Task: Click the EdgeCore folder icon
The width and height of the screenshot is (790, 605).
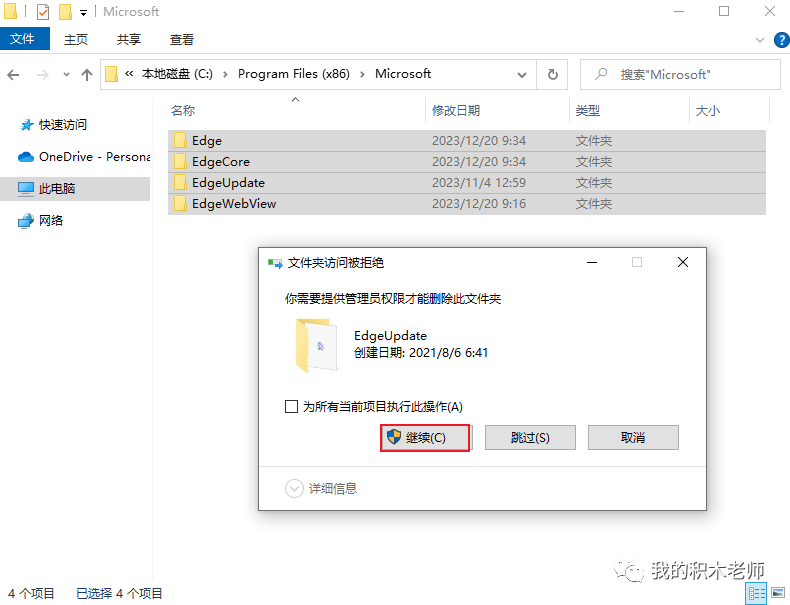Action: [x=180, y=161]
